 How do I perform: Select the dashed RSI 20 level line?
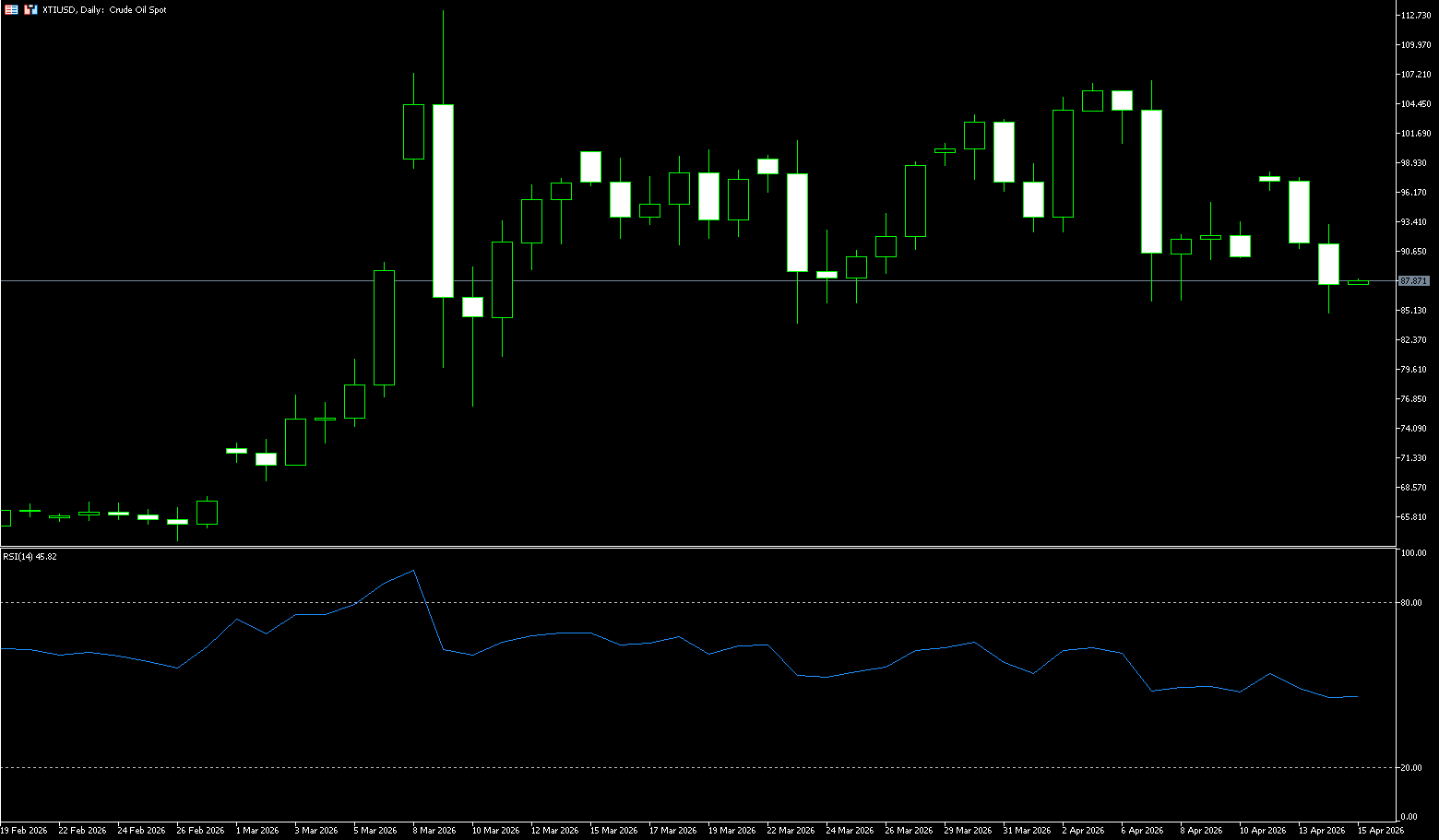coord(646,767)
